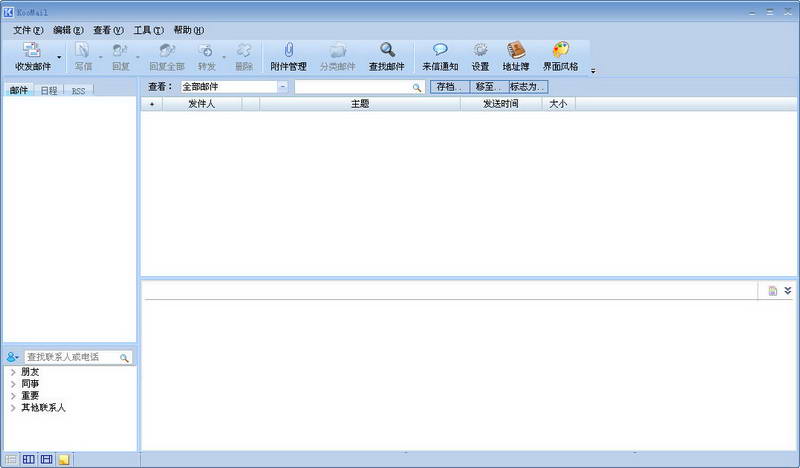Screen dimensions: 800x468
Task: Sort by the 大小 column header
Action: click(x=558, y=104)
